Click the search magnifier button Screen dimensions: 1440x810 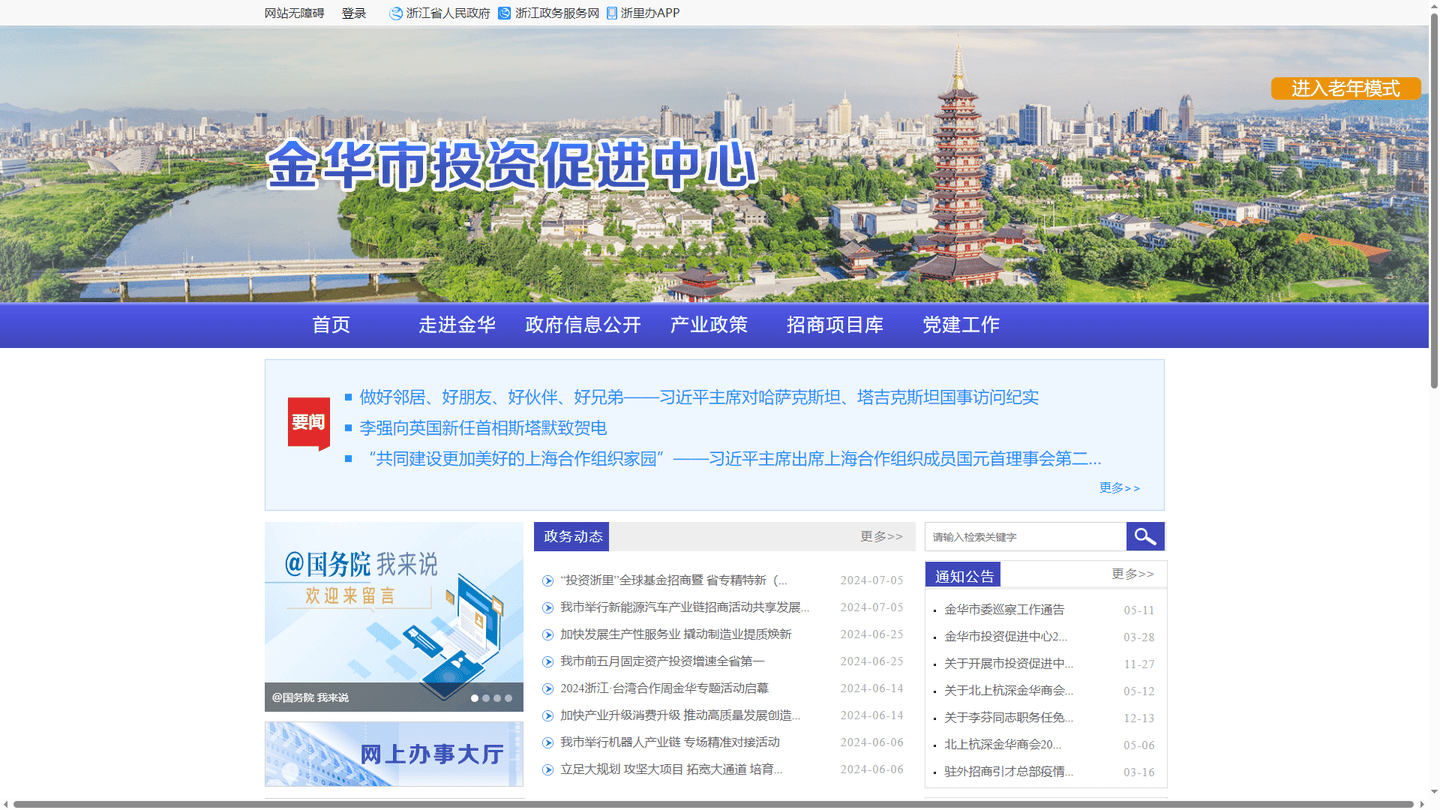tap(1145, 537)
